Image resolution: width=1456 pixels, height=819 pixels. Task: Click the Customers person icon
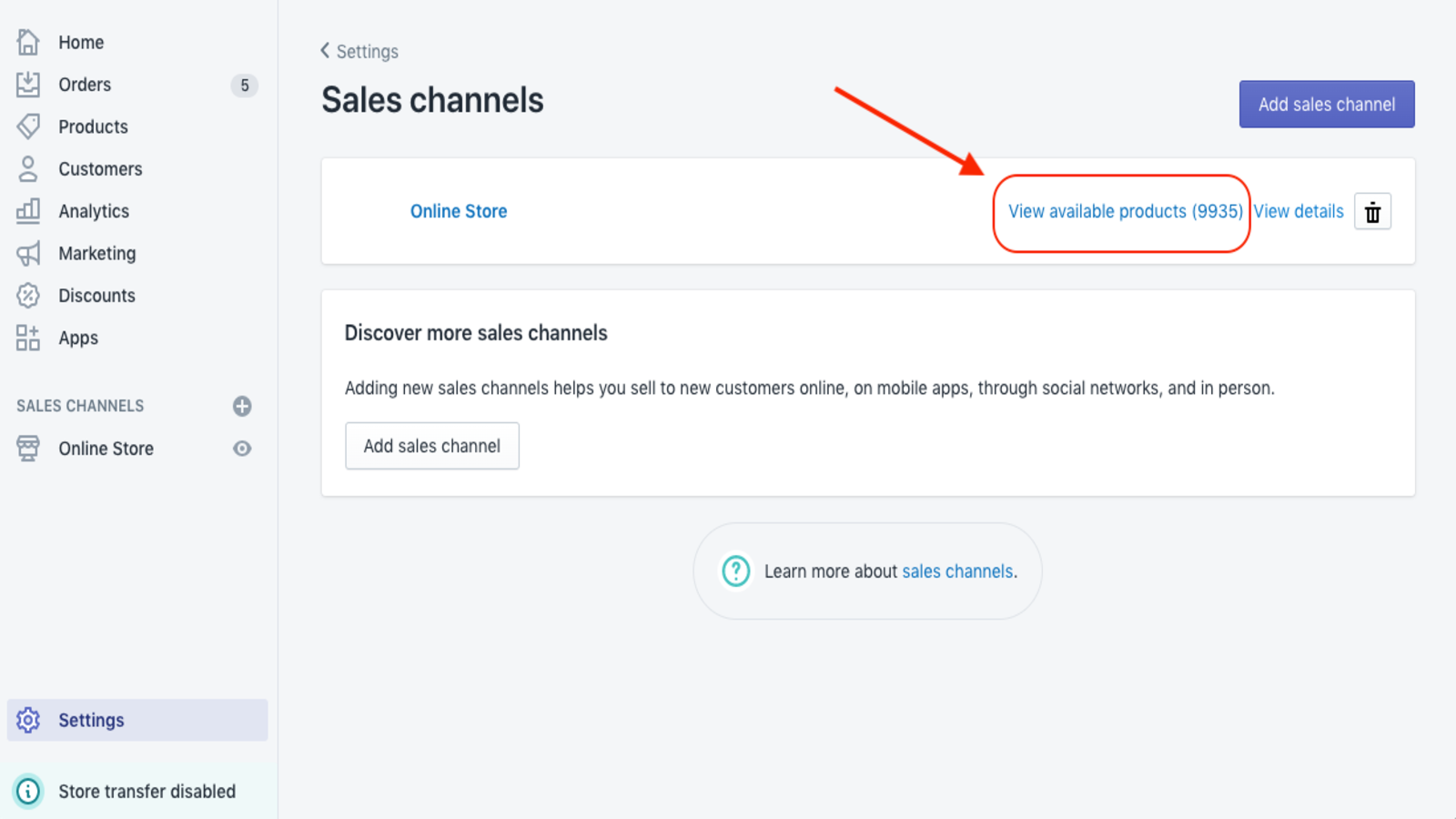28,168
